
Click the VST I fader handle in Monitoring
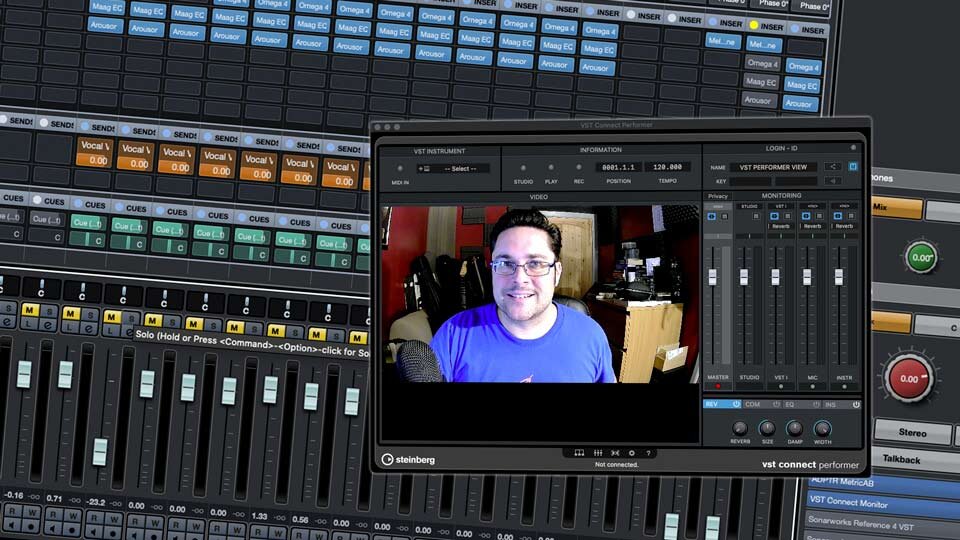(775, 277)
